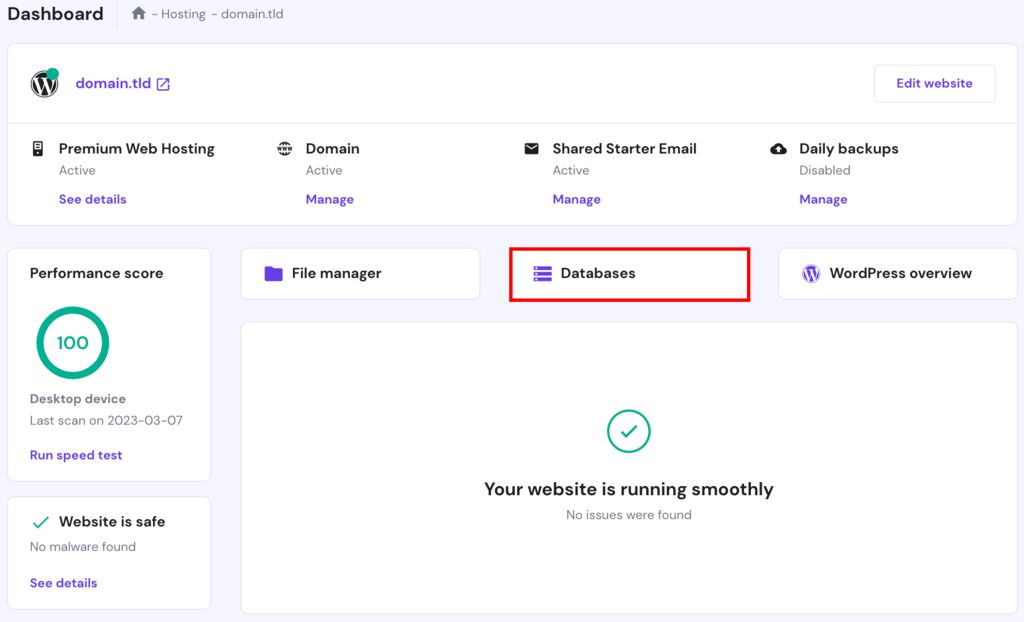This screenshot has width=1024, height=622.
Task: Click the cloud icon for Daily backups
Action: (x=779, y=148)
